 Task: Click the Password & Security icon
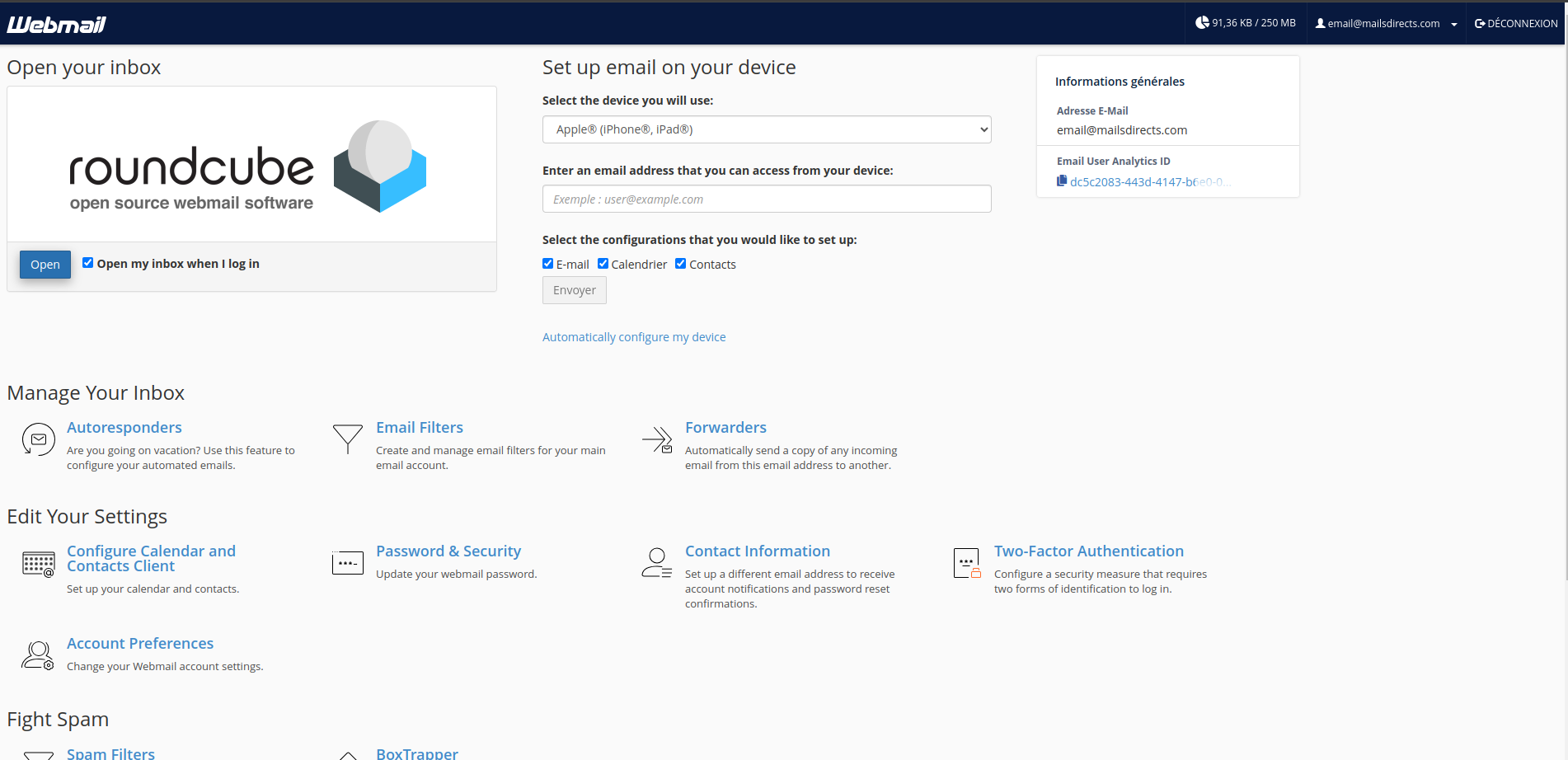[x=347, y=563]
